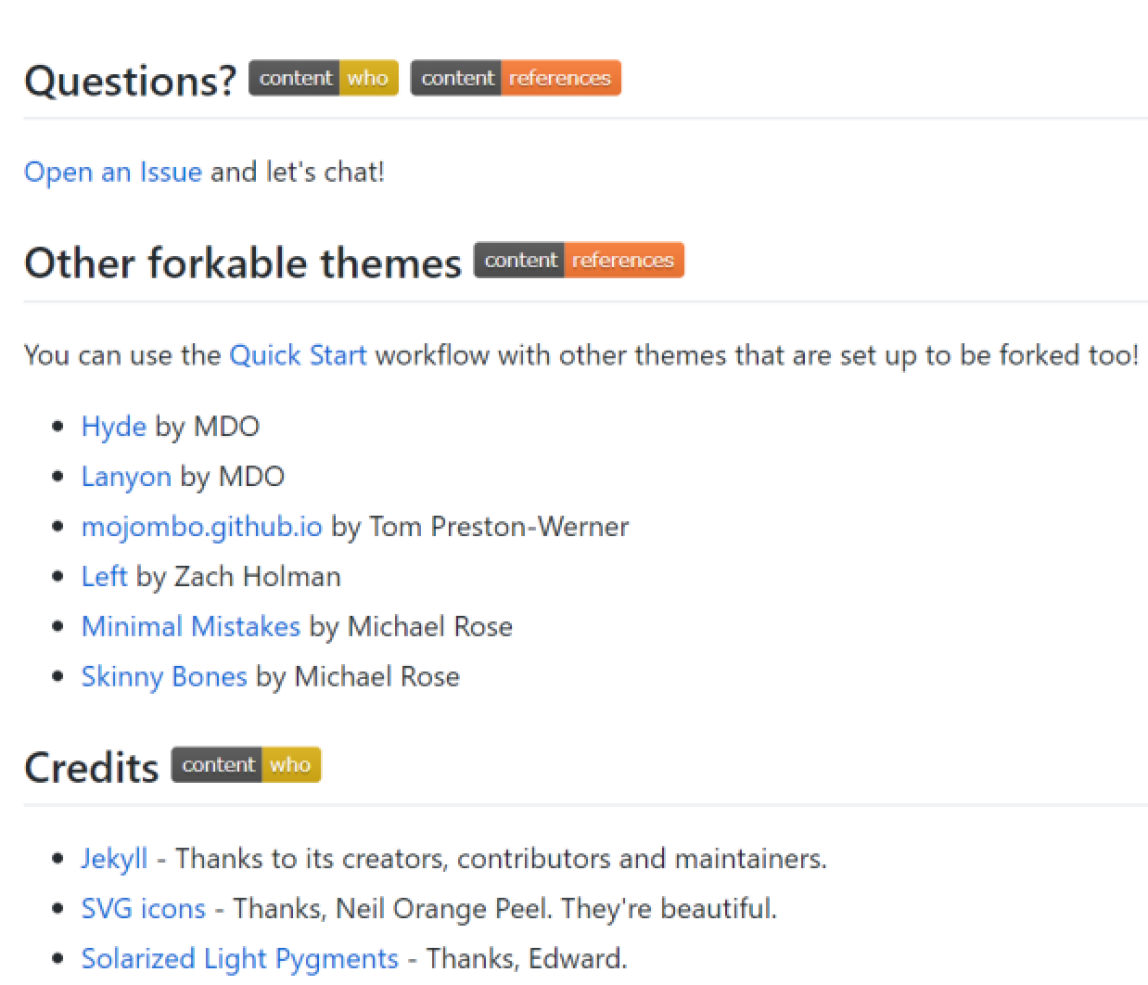Image resolution: width=1148 pixels, height=985 pixels.
Task: Click the references badge beside Other forkable themes
Action: [x=622, y=260]
